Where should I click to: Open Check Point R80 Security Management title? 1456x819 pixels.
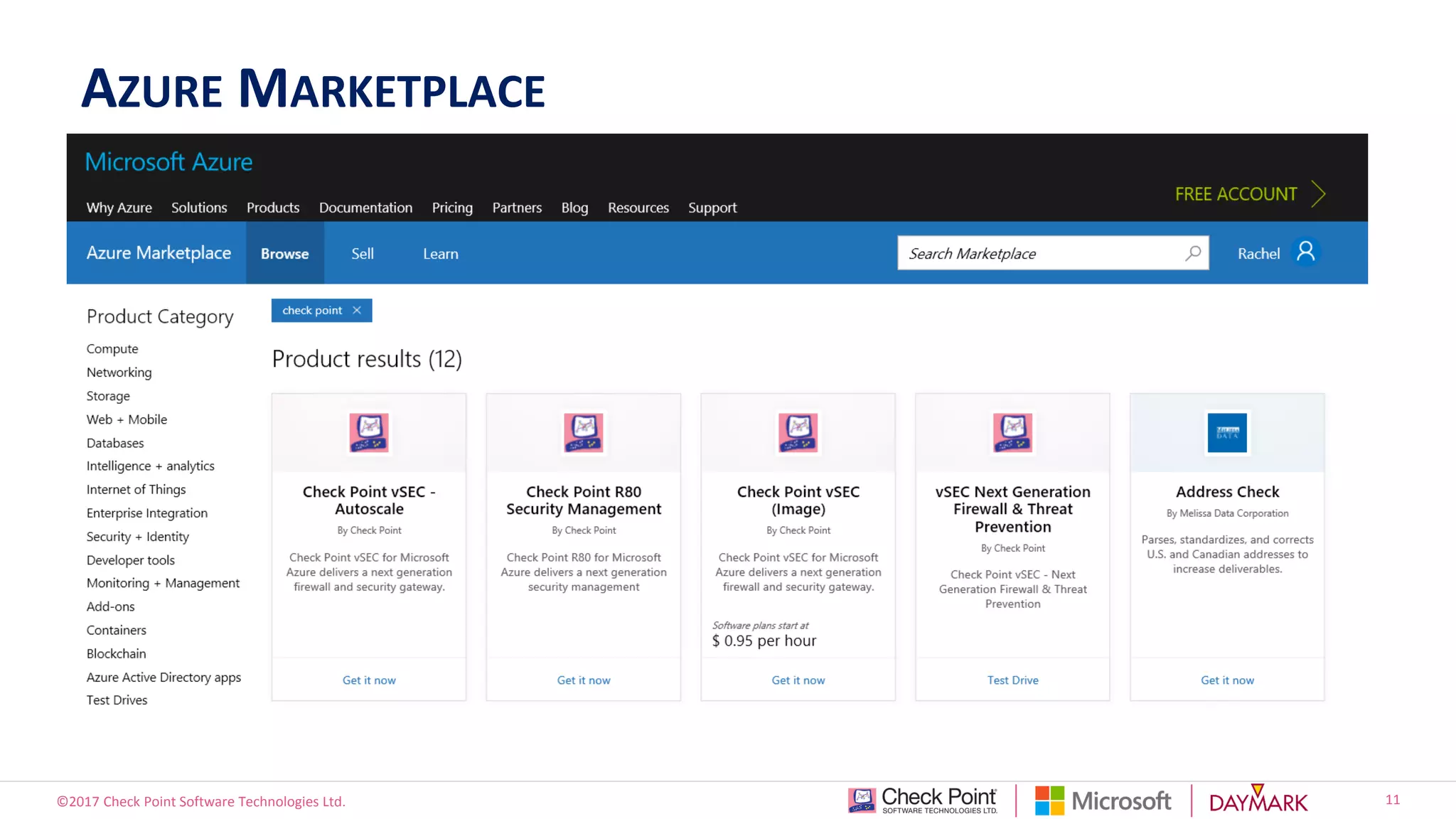point(584,500)
